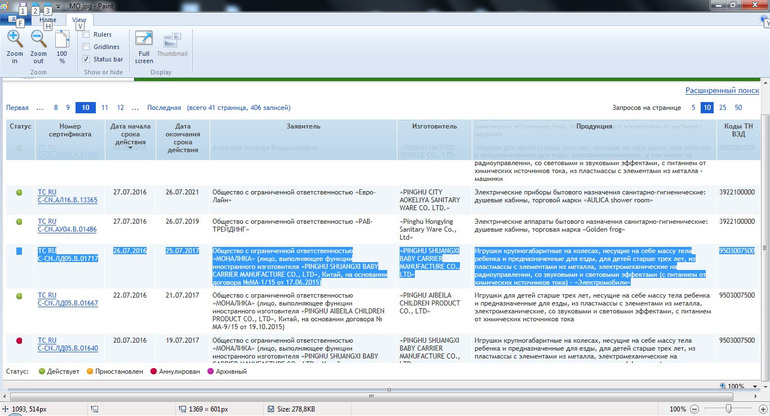The image size is (770, 416).
Task: Switch to the Home ribbon tab
Action: 47,19
